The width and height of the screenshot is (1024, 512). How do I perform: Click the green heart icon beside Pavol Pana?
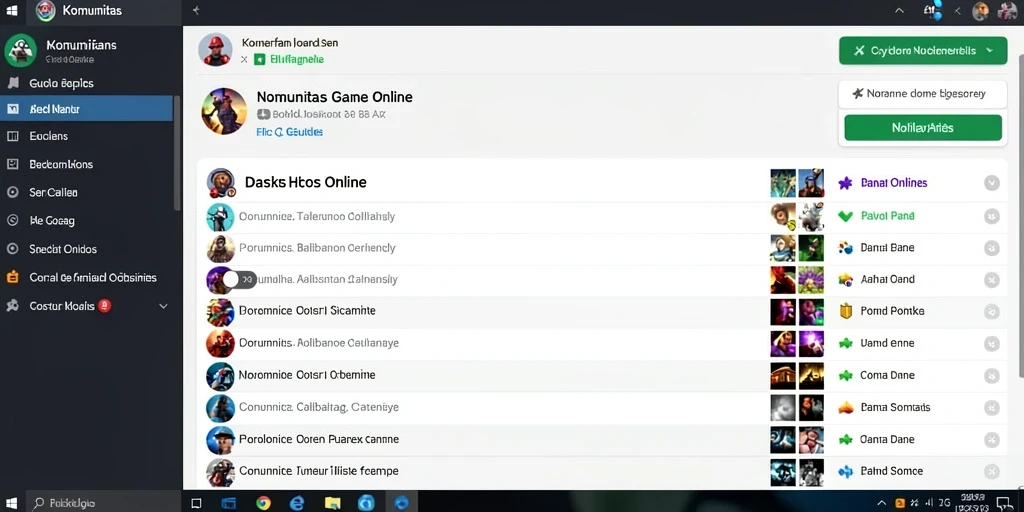(x=845, y=216)
